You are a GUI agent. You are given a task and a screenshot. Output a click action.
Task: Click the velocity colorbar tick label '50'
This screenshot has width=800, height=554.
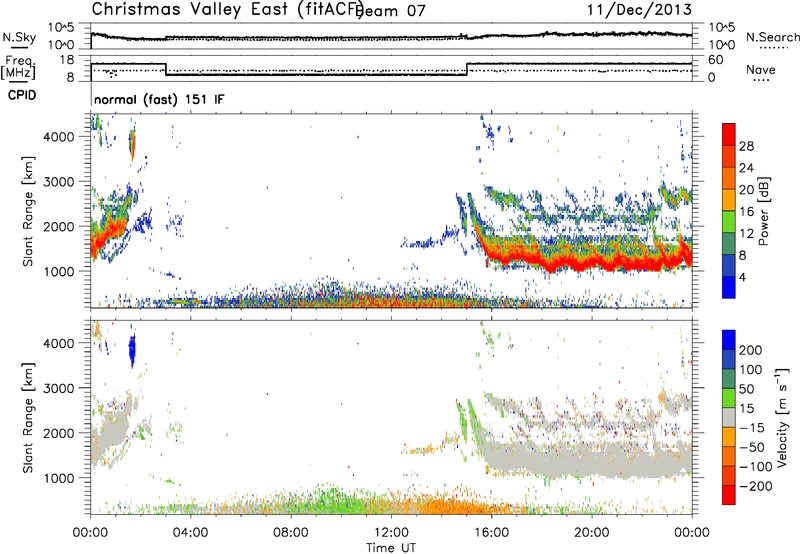746,389
